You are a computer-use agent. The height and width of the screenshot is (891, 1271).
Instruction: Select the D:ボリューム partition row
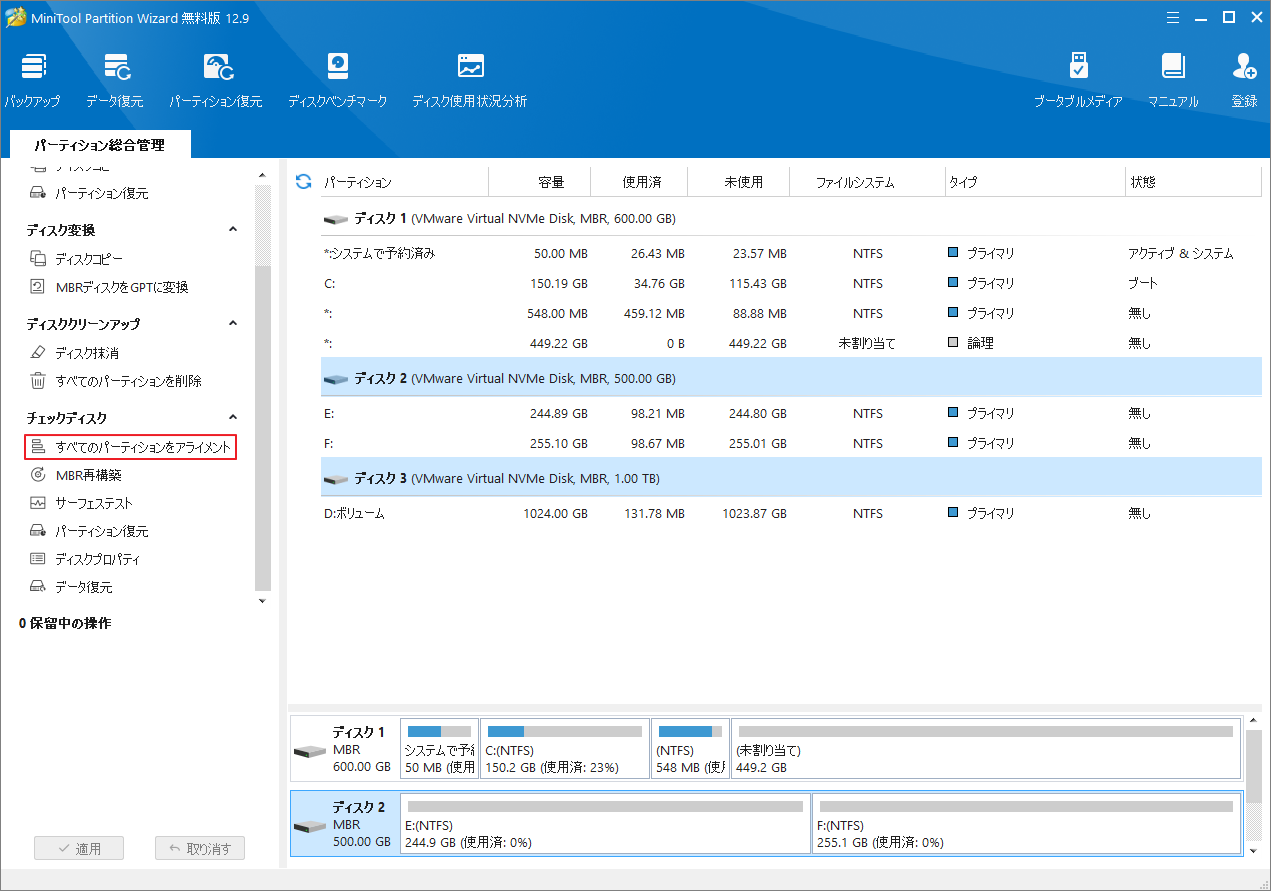tap(790, 514)
